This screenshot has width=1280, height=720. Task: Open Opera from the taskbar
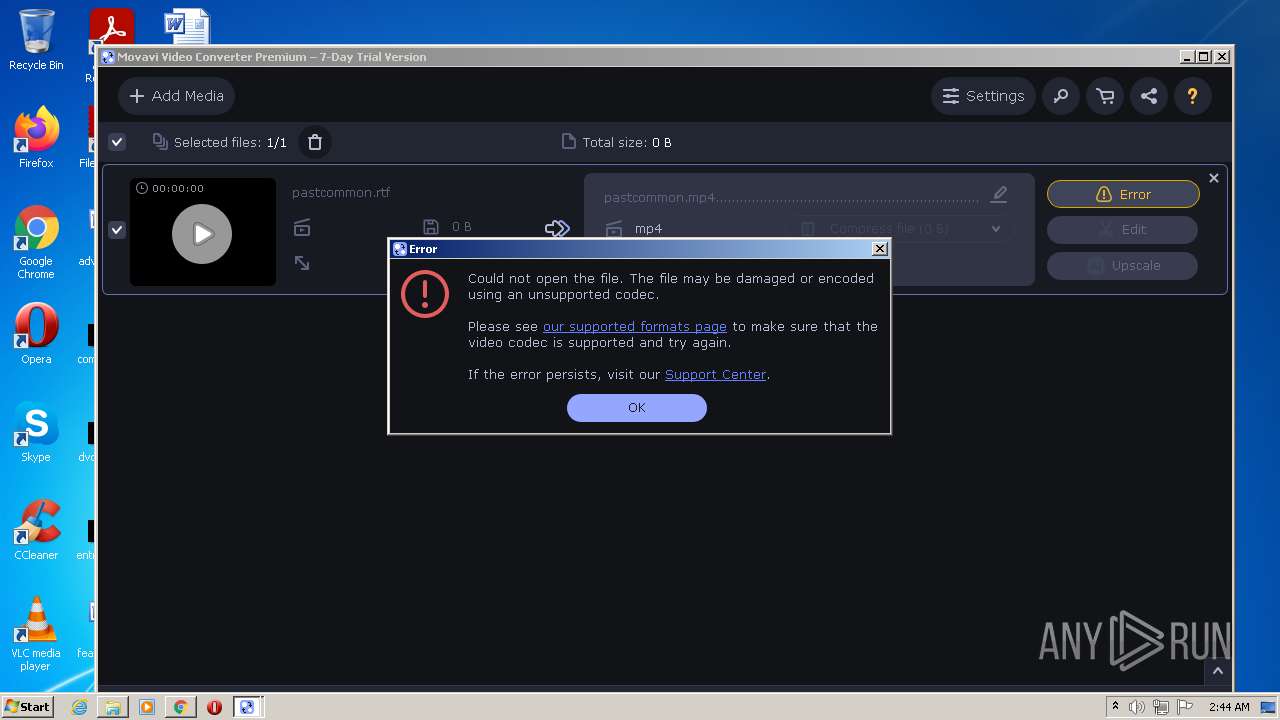click(x=214, y=707)
